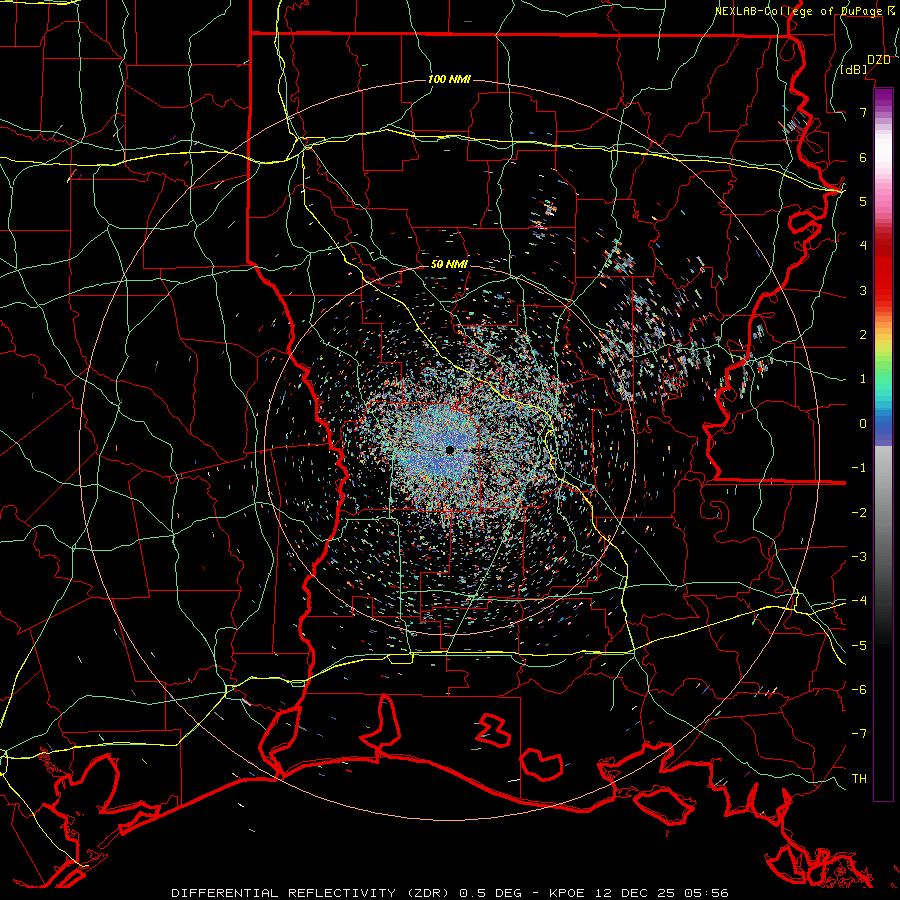Click the color bar's '-3' tick label

point(859,557)
